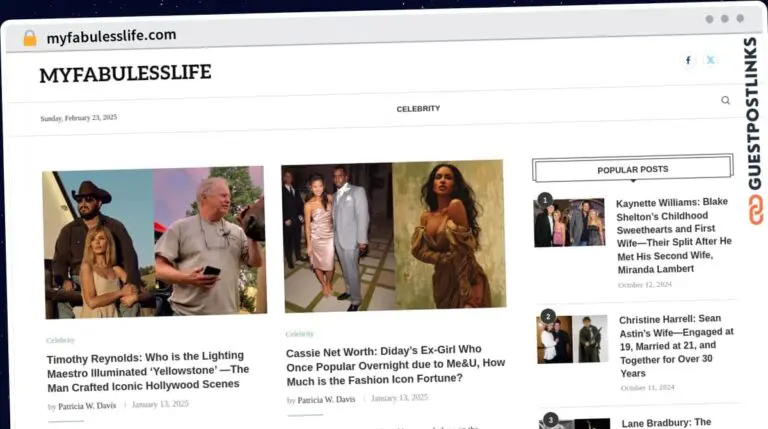Click the MYFABULESSLIFE site logo

(125, 74)
